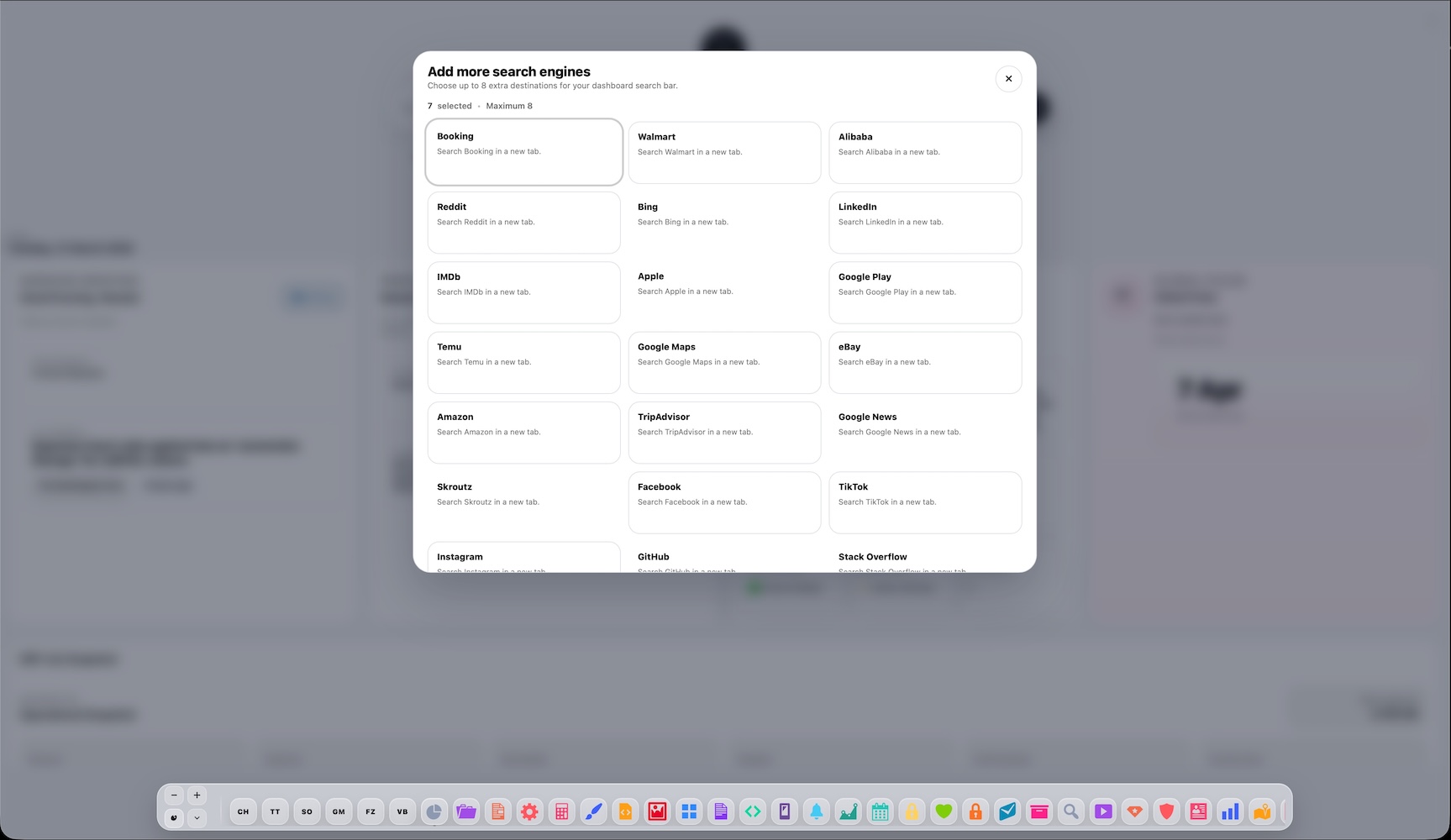1451x840 pixels.
Task: Open the gray magnifier search icon in the dock
Action: 1071,811
